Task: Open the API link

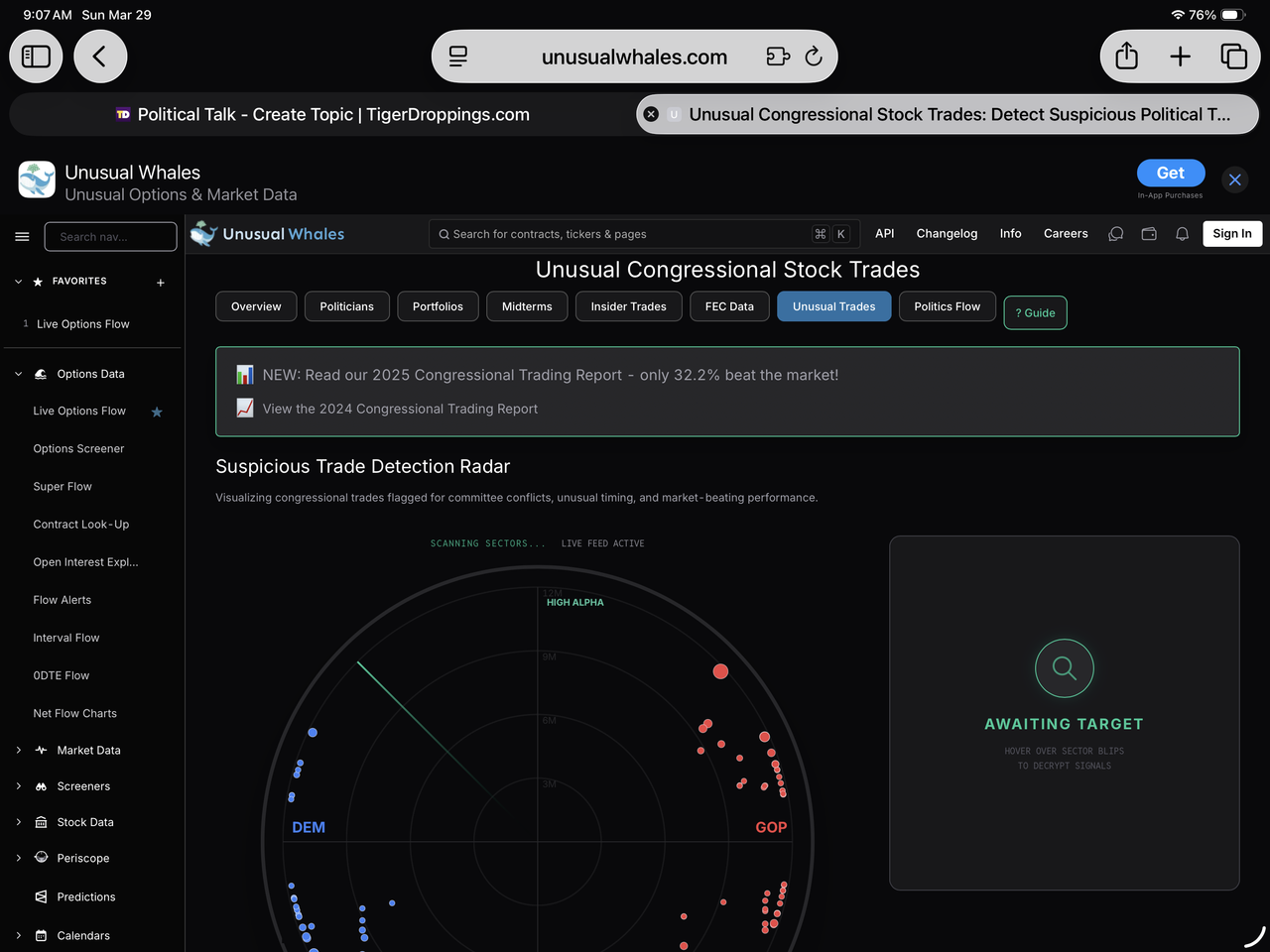Action: click(885, 234)
